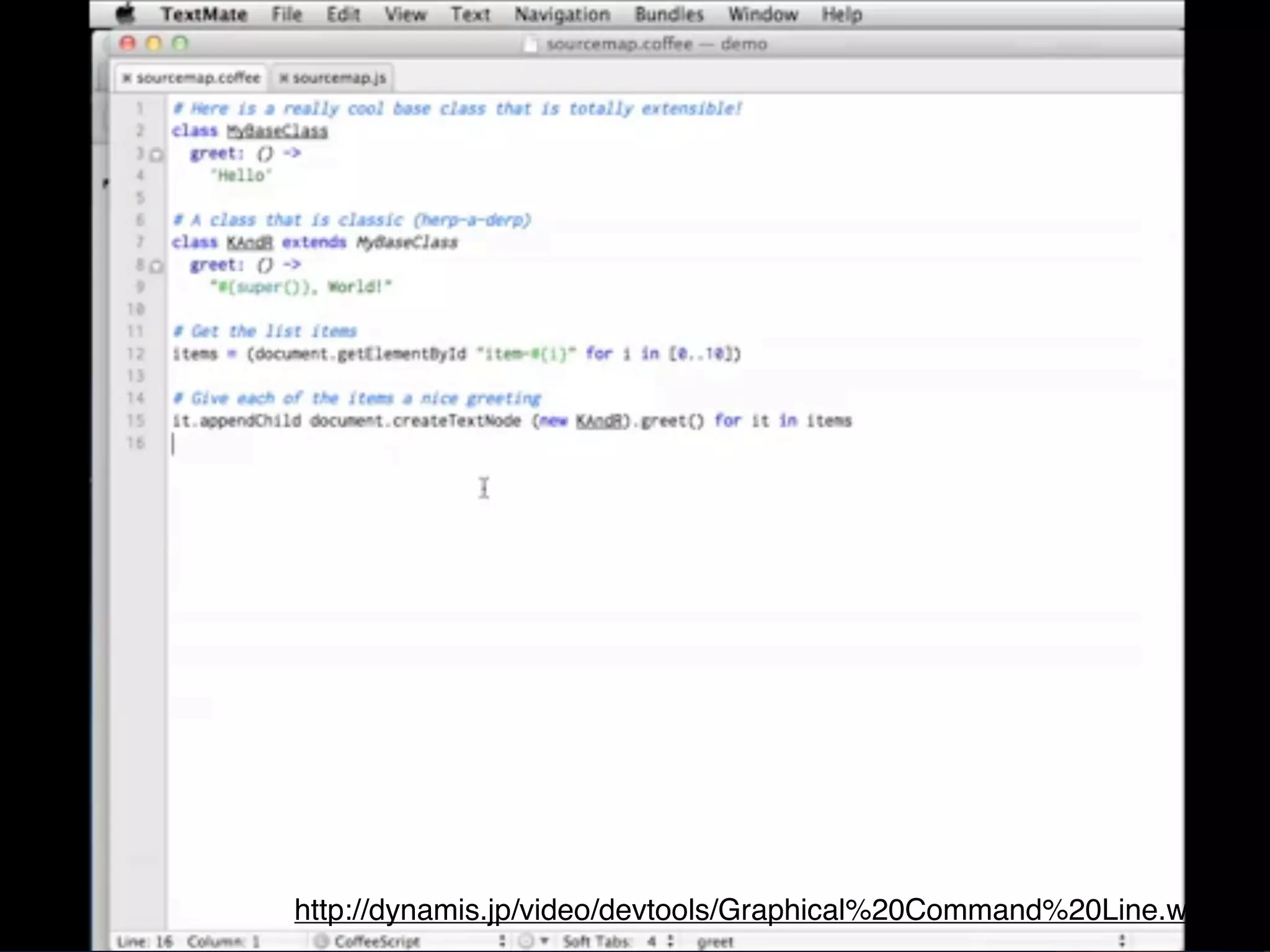Fold the greet method on line 3
Screen dimensions: 1270x952
156,154
